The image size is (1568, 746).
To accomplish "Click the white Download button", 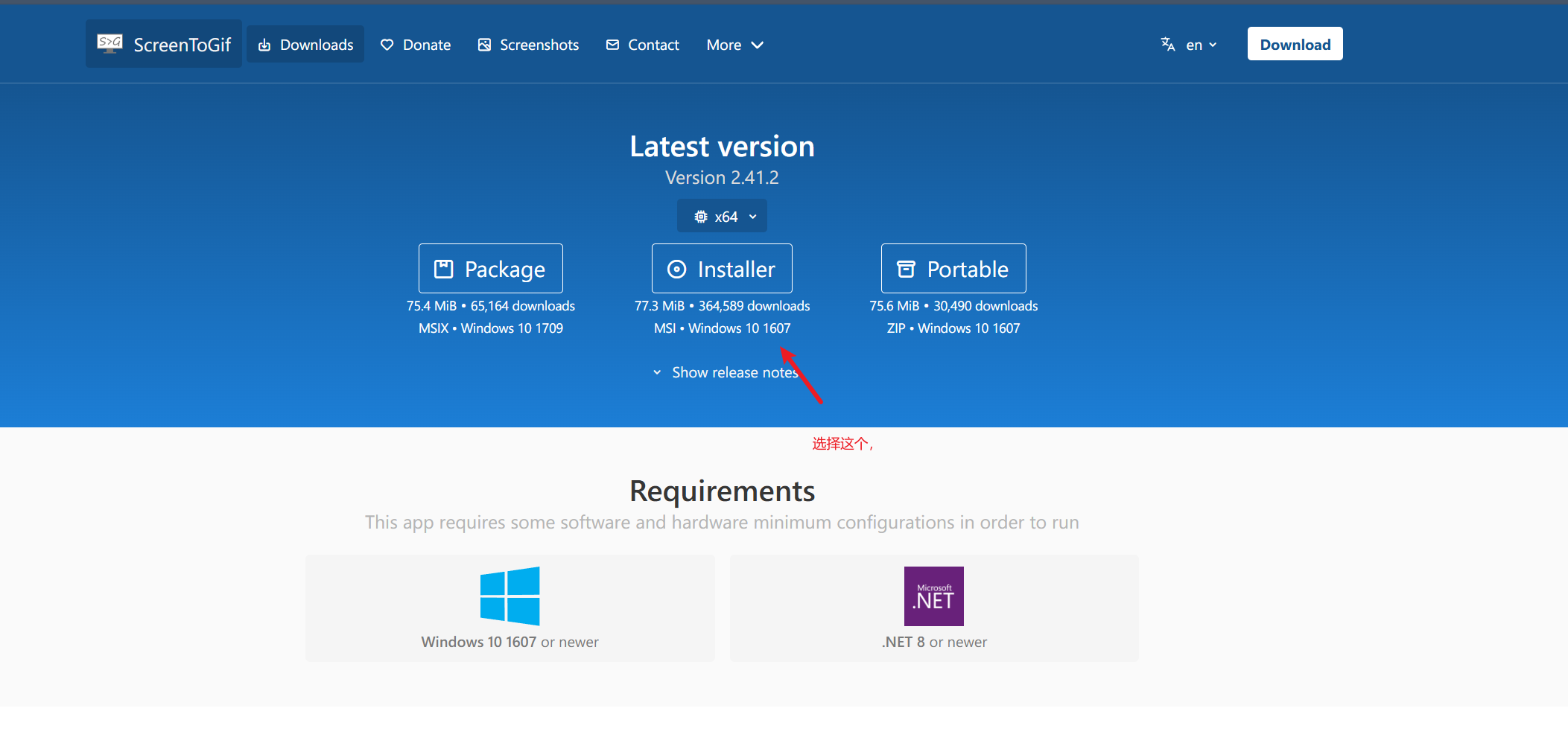I will point(1295,44).
